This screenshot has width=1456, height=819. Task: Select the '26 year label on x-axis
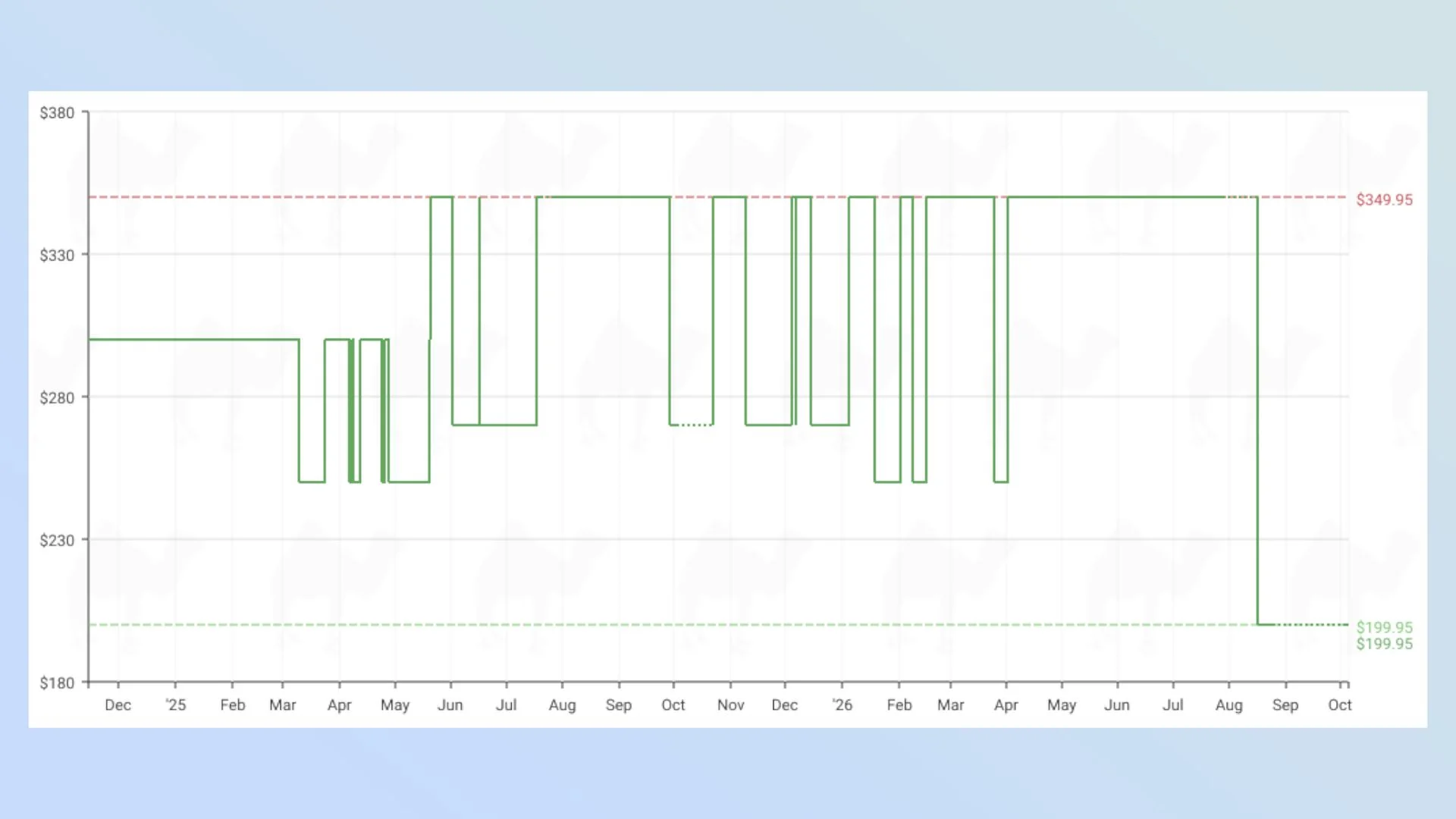[842, 705]
